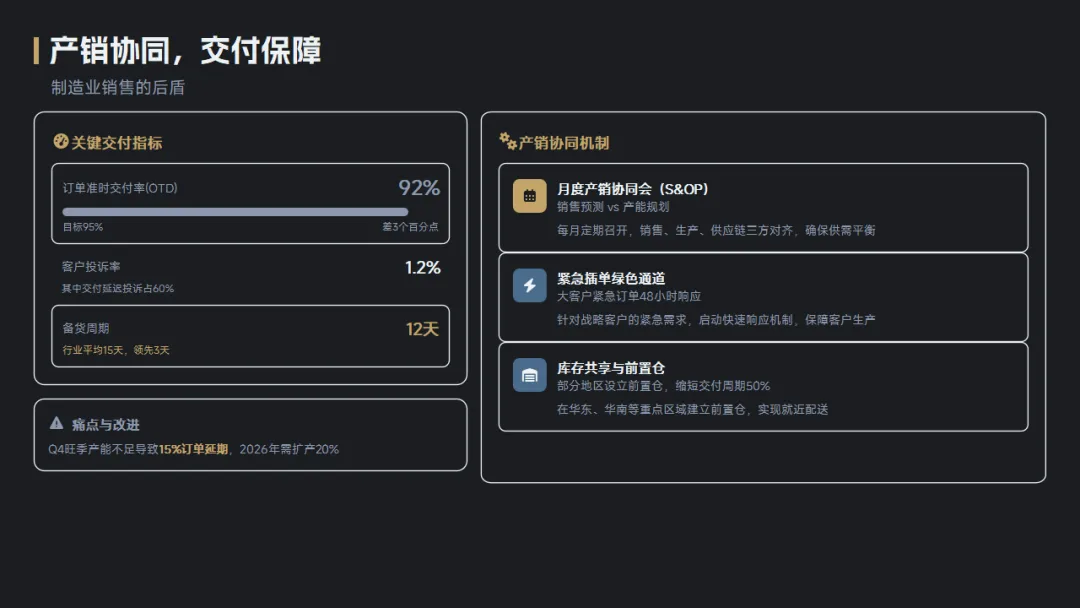Click the 痛点与改进 section heading

[106, 424]
